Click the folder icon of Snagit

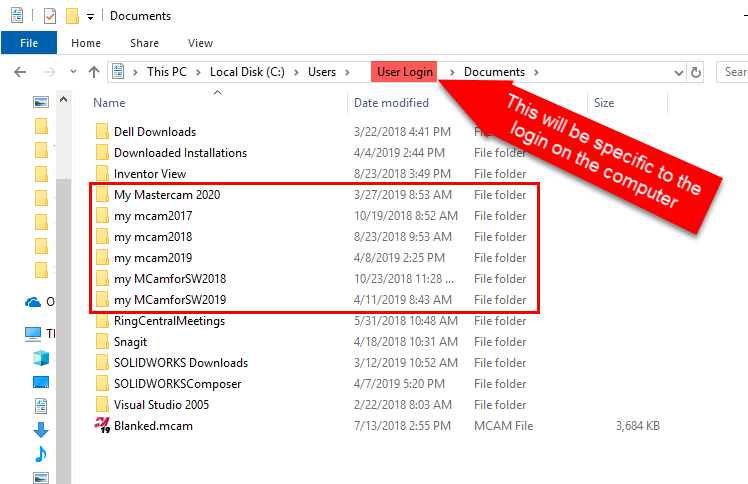(x=102, y=341)
